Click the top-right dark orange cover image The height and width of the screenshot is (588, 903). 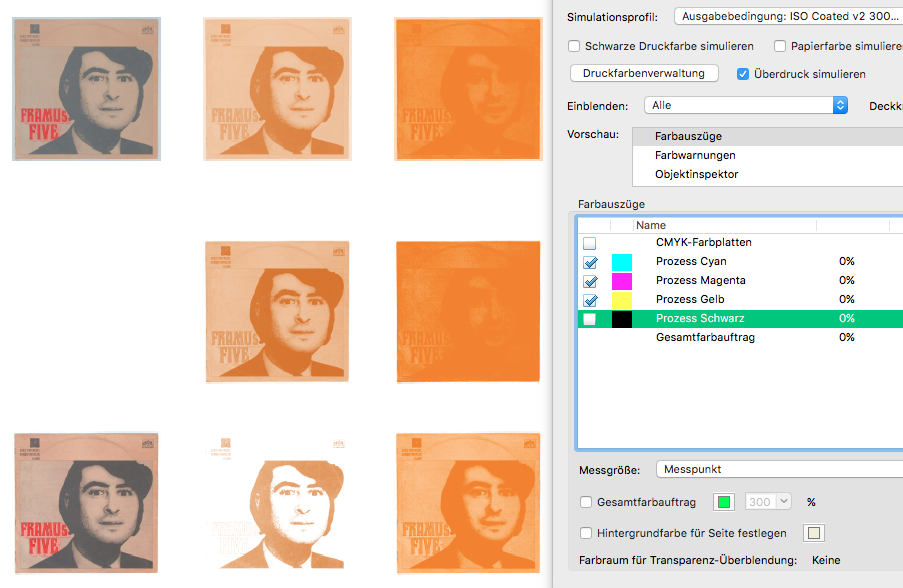(468, 89)
